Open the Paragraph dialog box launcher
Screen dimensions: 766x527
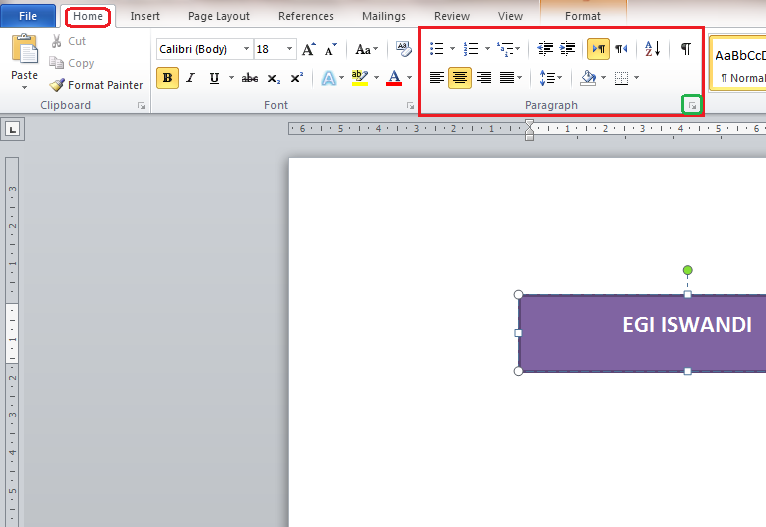click(692, 105)
